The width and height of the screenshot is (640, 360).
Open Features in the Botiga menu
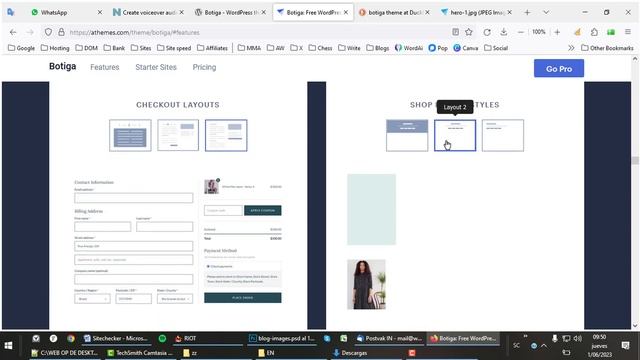(105, 67)
